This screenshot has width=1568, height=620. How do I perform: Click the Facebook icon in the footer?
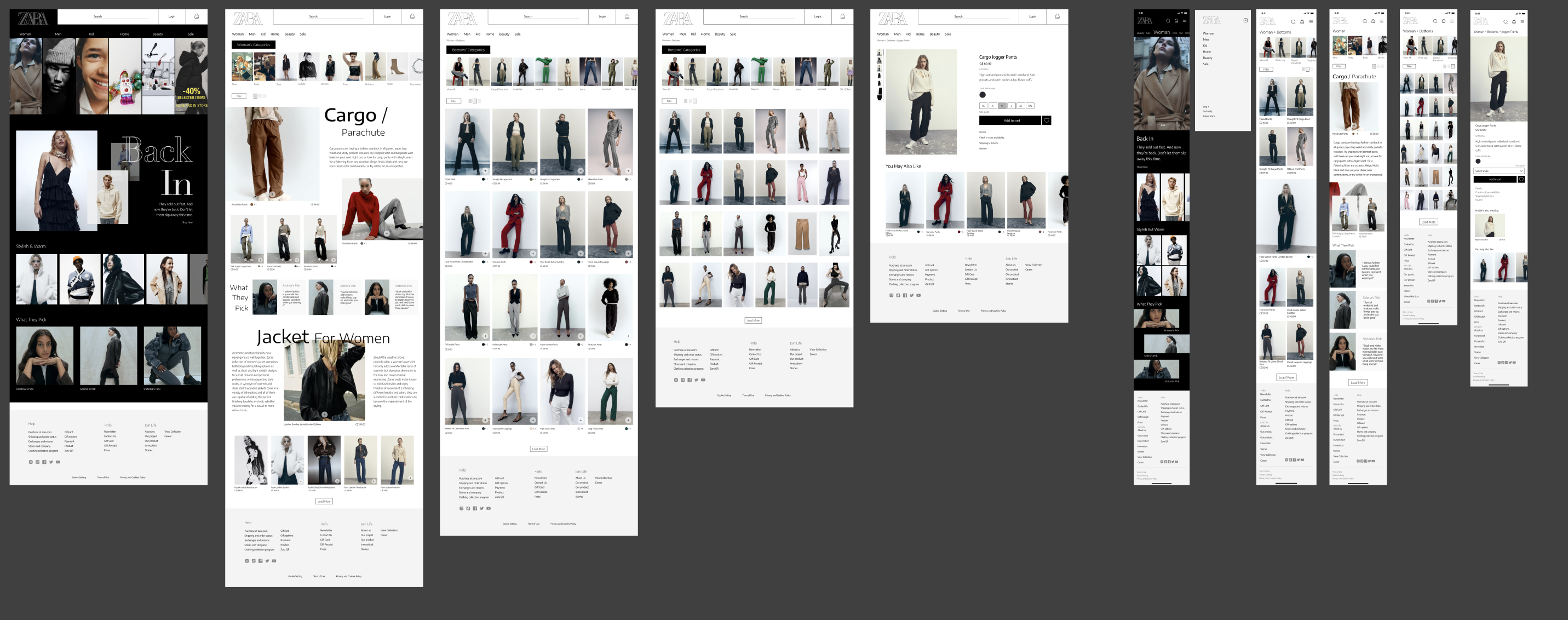coord(44,462)
